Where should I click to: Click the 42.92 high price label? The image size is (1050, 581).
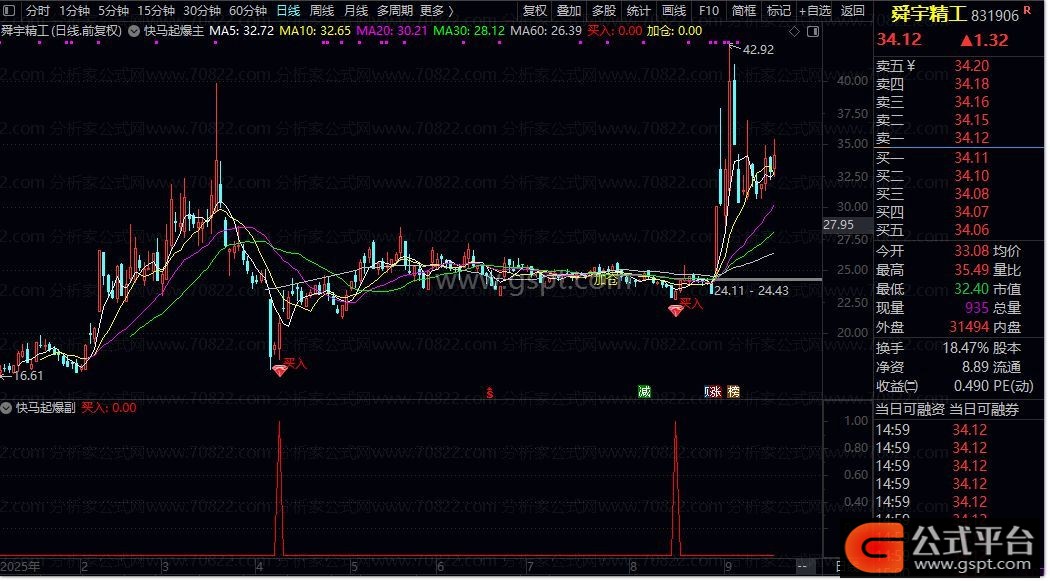[x=758, y=50]
